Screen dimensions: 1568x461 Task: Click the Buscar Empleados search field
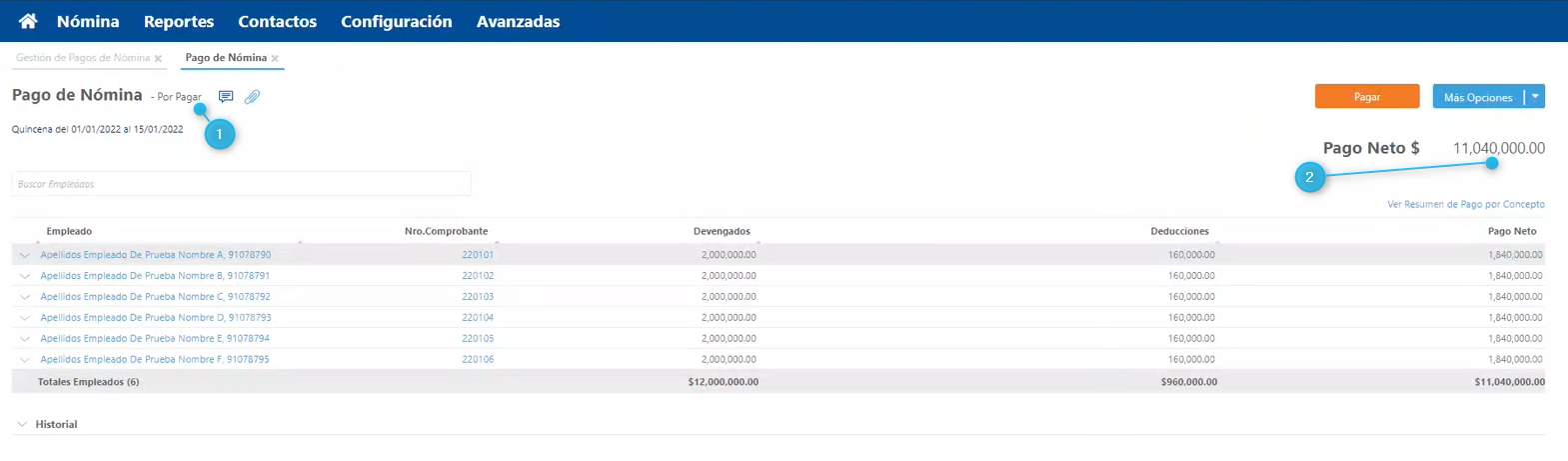[x=241, y=184]
